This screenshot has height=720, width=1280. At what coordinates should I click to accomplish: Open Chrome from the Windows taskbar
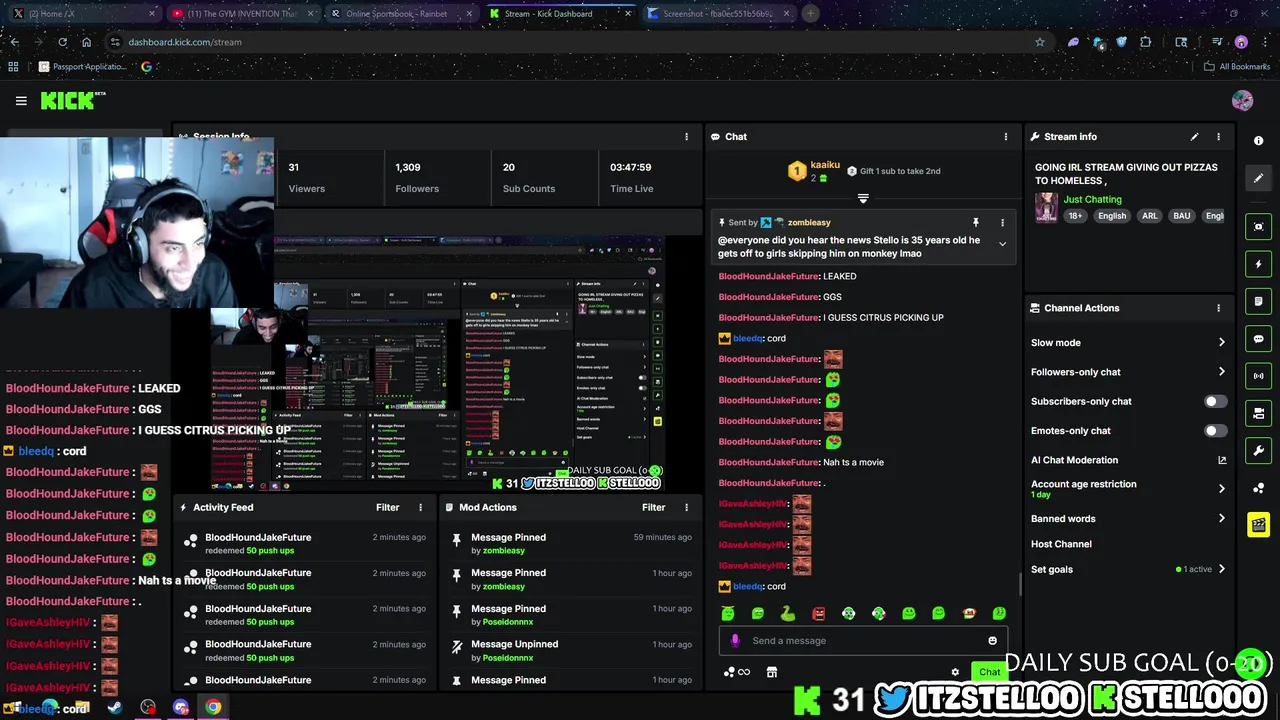coord(213,708)
